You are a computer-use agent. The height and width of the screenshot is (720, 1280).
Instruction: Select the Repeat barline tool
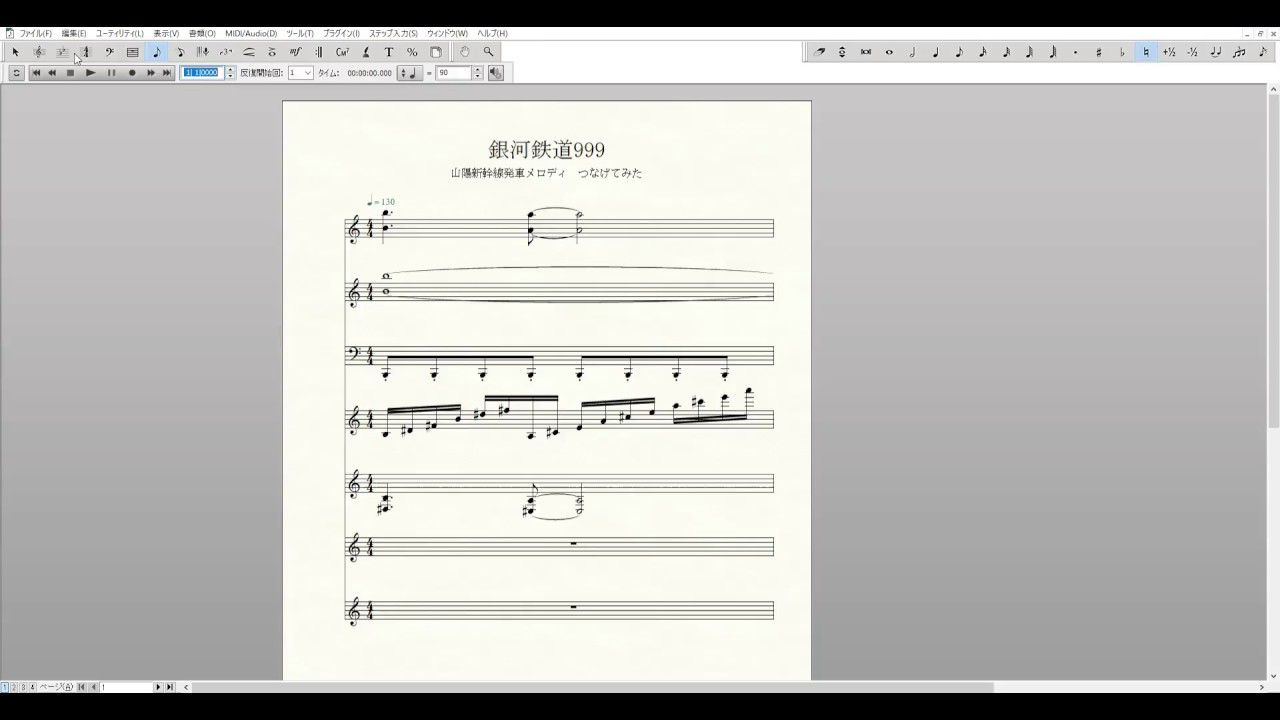point(319,52)
